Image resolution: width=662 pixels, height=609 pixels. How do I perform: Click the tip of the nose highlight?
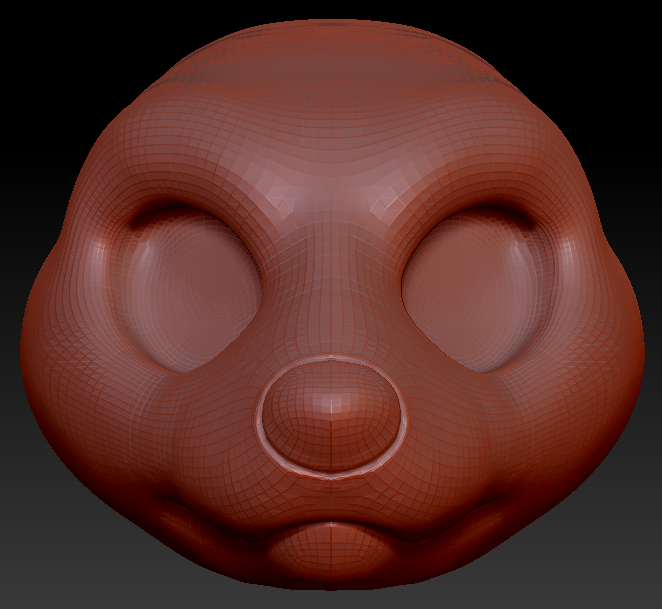pyautogui.click(x=329, y=402)
